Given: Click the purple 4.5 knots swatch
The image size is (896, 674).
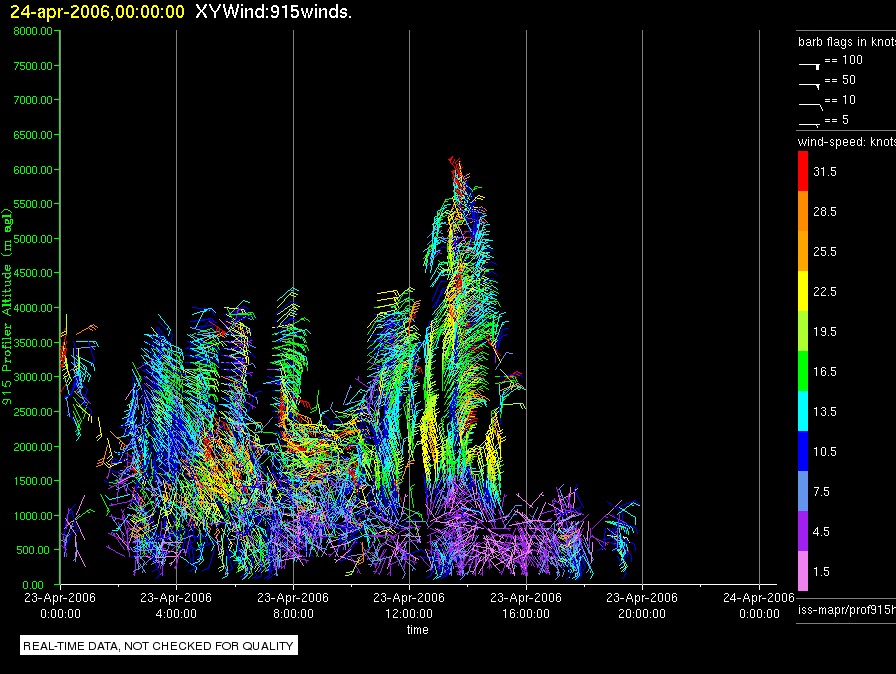Looking at the screenshot, I should (803, 531).
